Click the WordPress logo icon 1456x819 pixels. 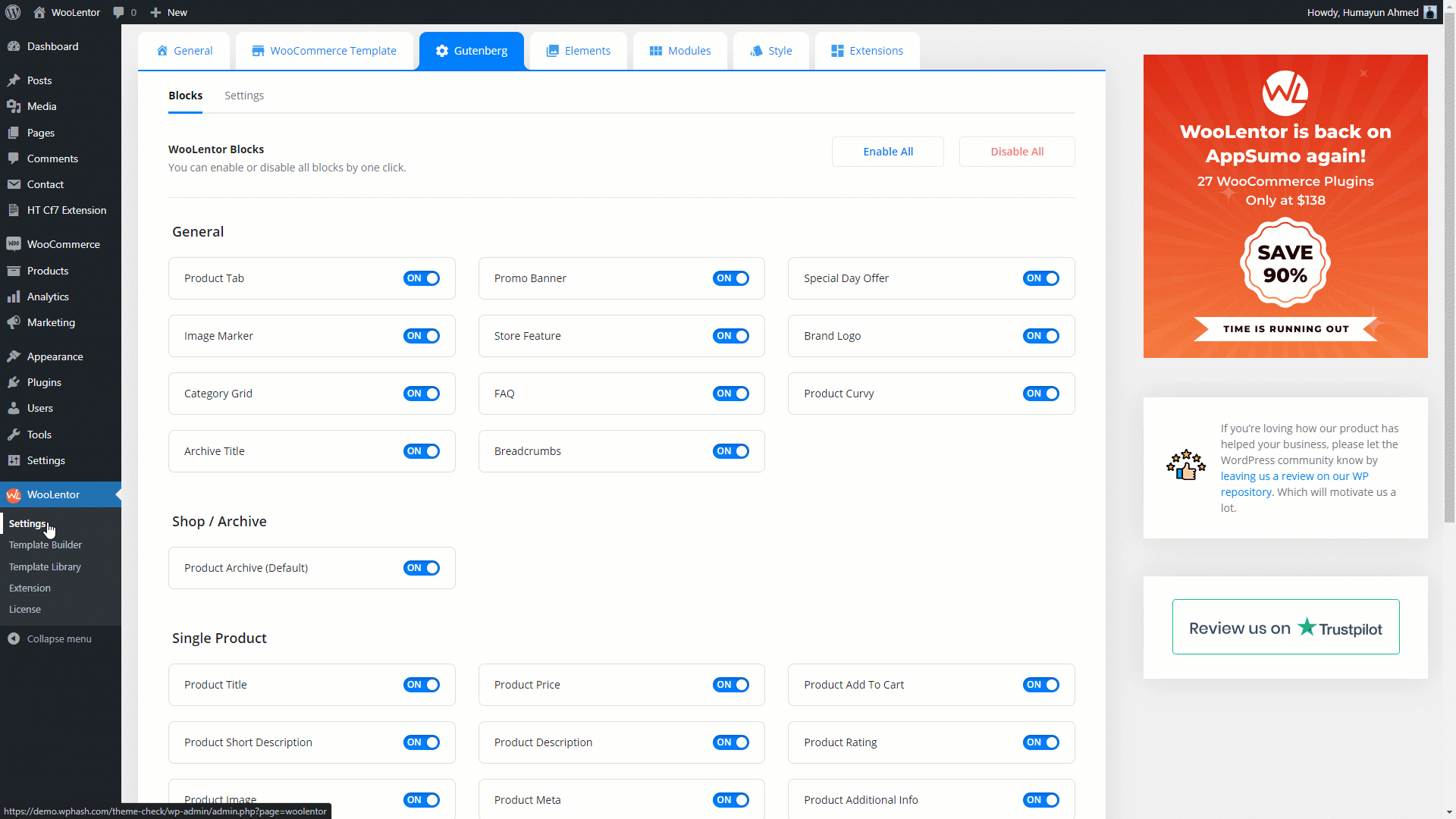pyautogui.click(x=13, y=12)
